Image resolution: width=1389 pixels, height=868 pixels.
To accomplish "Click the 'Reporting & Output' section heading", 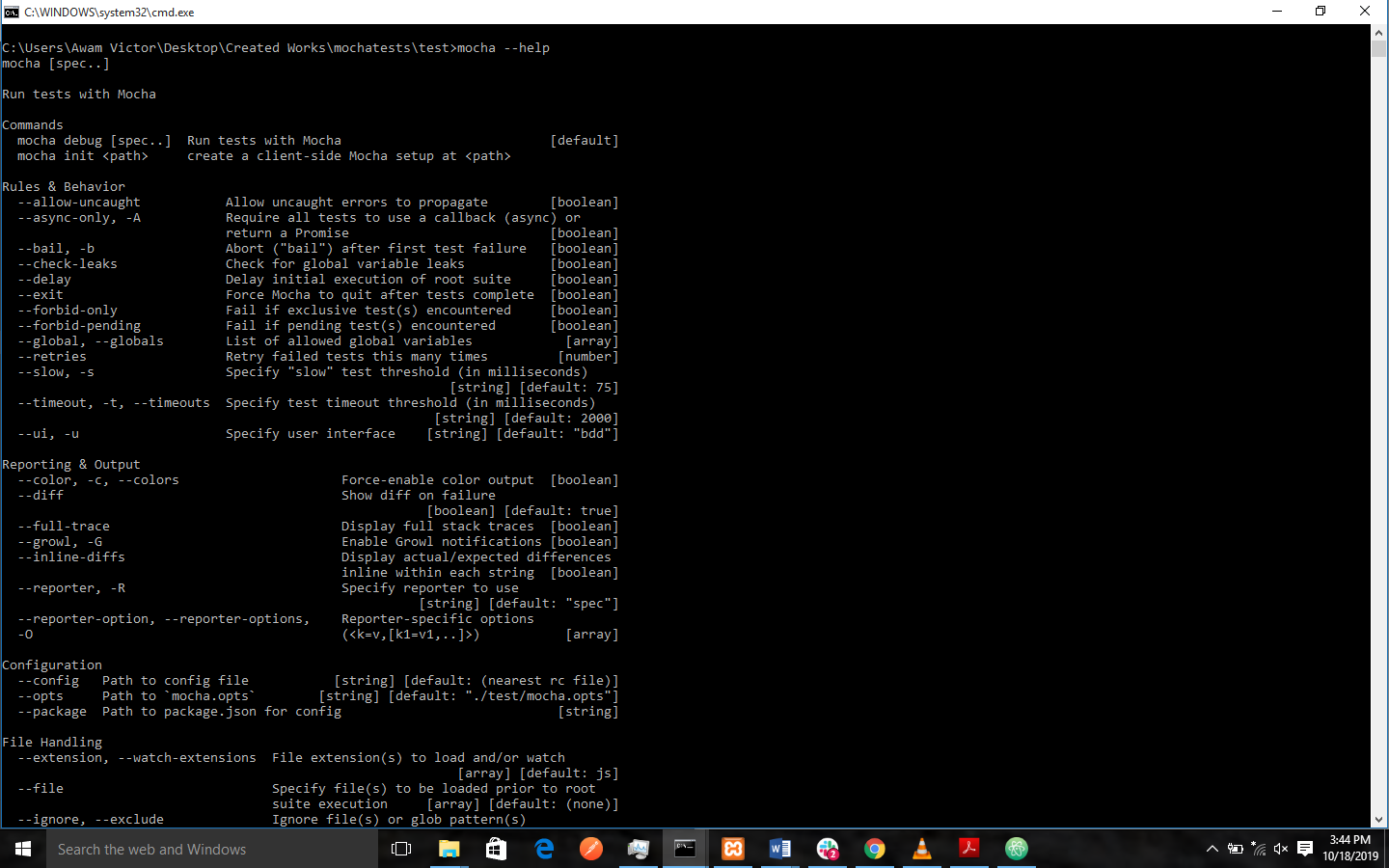I will pos(71,465).
